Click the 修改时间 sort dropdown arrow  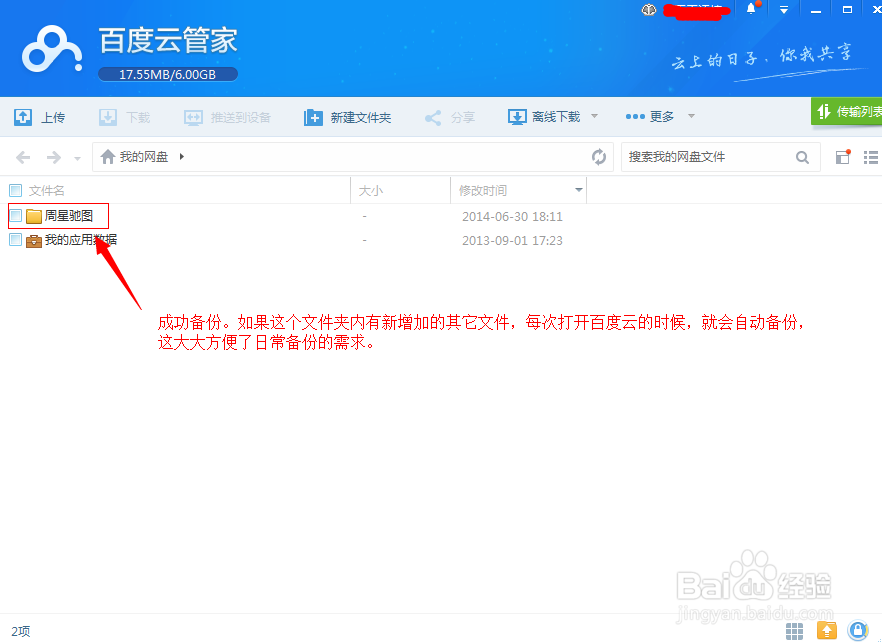click(579, 190)
